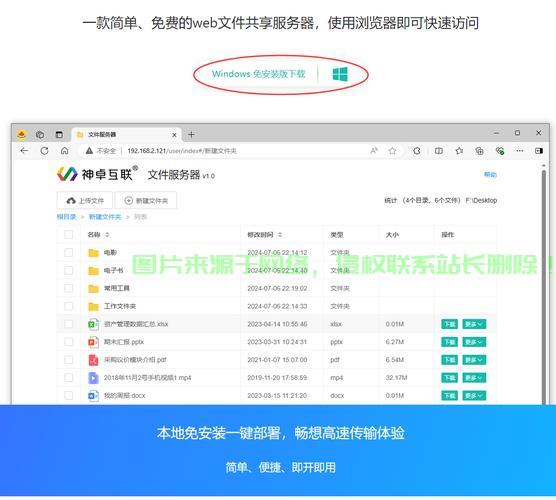556x500 pixels.
Task: Select the 文件服务器 browser tab
Action: coord(127,134)
